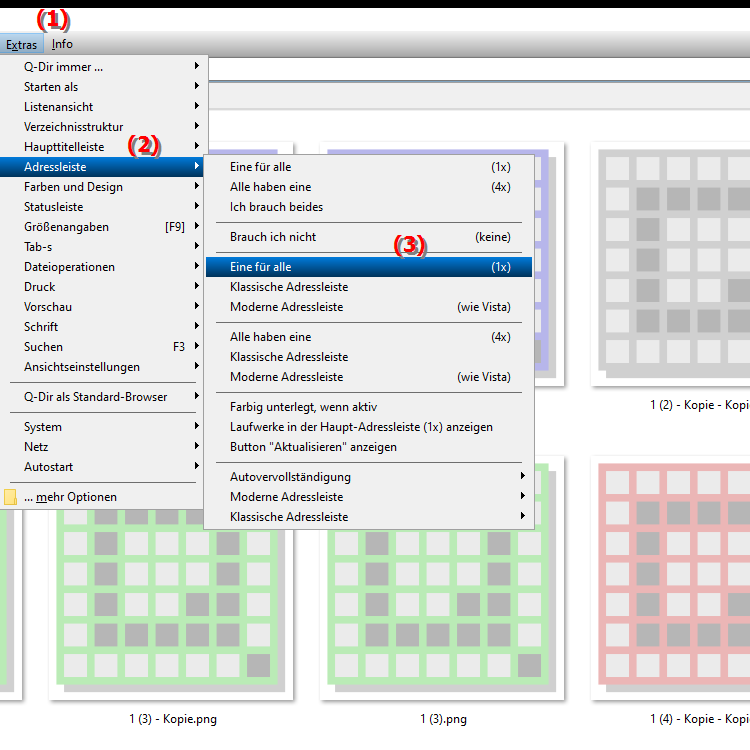Viewport: 750px width, 750px height.
Task: Open the Statusleiste submenu
Action: (x=103, y=207)
